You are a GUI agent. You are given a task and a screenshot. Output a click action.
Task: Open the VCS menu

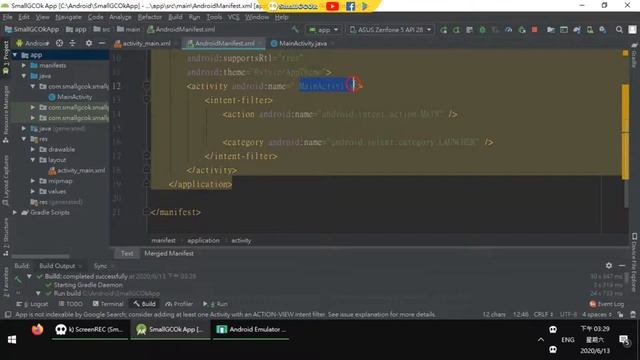(233, 17)
